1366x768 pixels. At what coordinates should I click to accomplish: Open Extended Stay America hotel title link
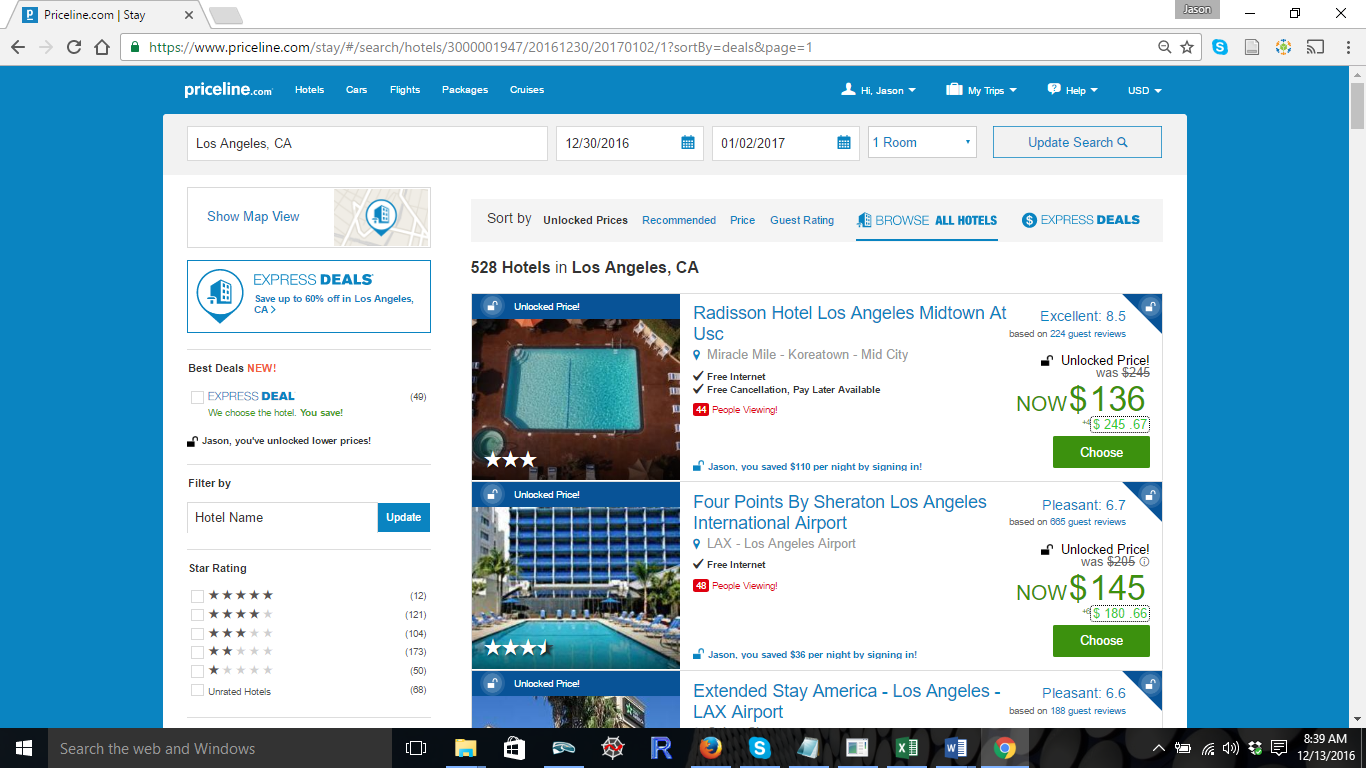pos(846,701)
